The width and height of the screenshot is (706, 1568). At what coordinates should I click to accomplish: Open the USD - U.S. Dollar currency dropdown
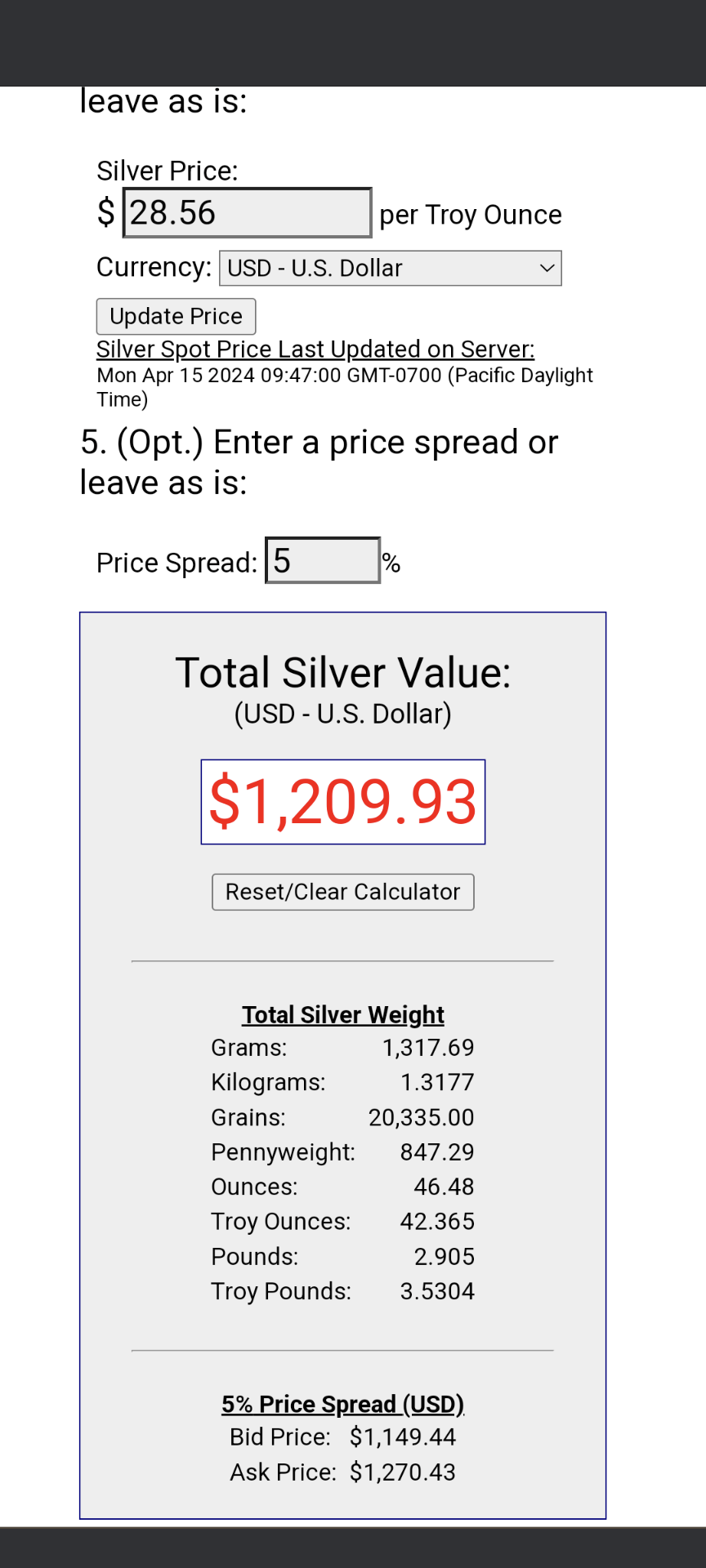point(390,269)
